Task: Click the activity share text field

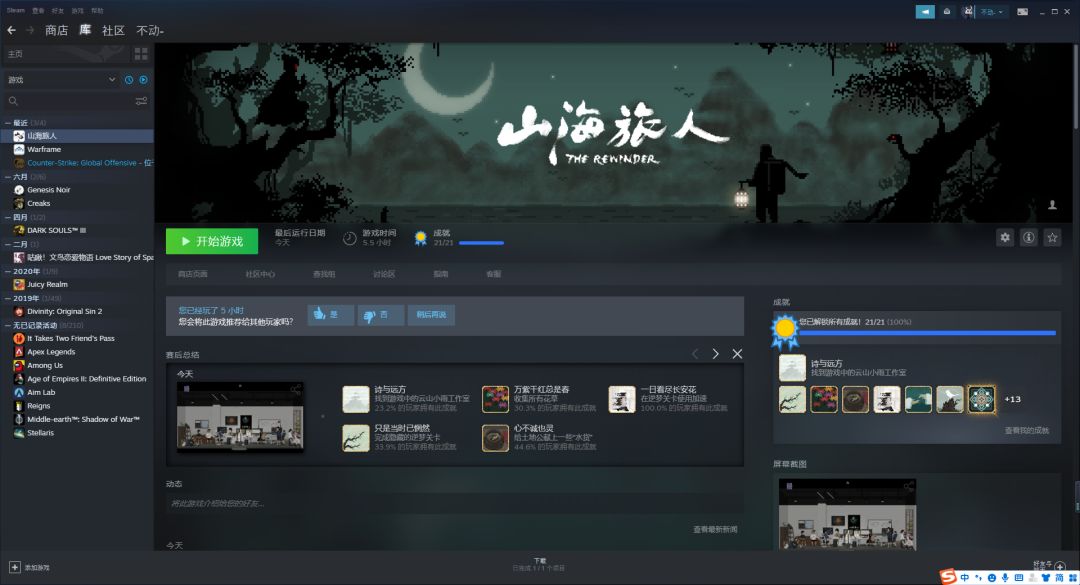Action: pyautogui.click(x=455, y=504)
